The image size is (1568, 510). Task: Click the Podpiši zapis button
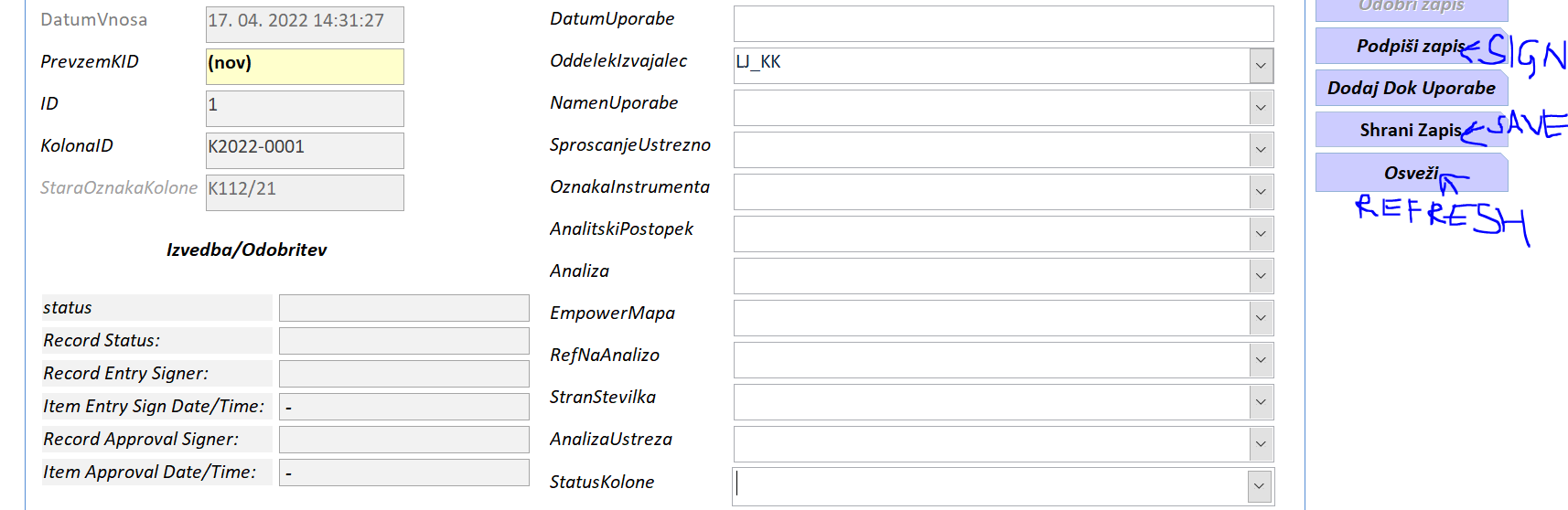pyautogui.click(x=1410, y=47)
